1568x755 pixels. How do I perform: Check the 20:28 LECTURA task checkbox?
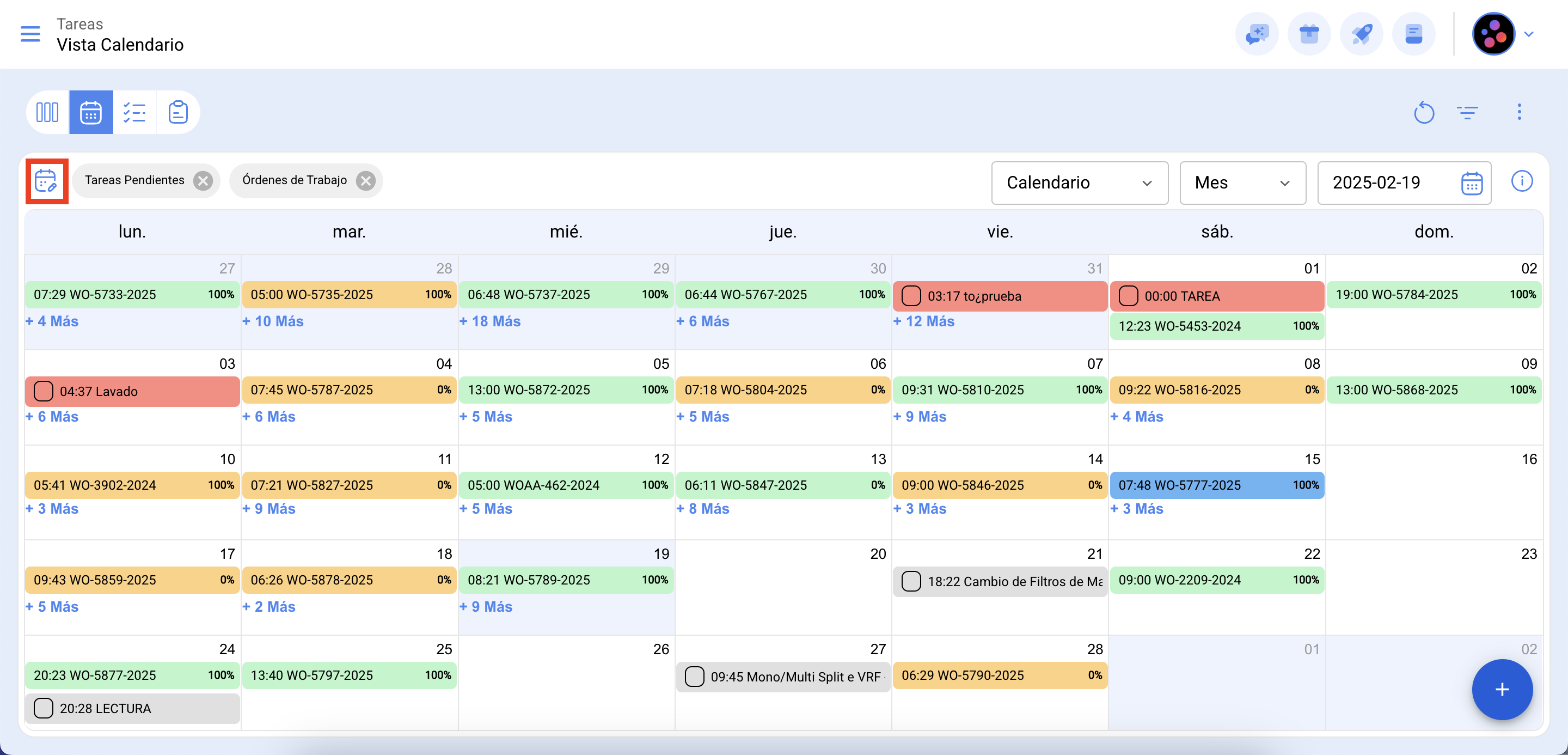tap(43, 708)
